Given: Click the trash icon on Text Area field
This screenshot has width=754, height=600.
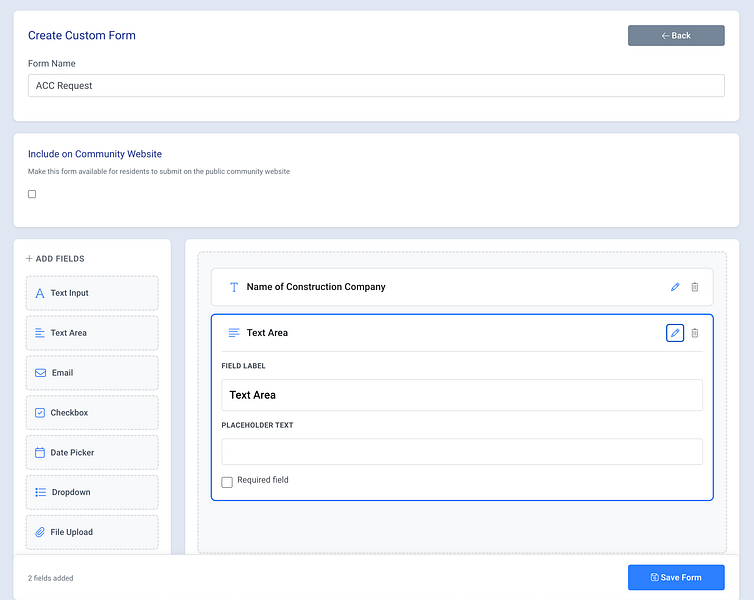Looking at the screenshot, I should 695,333.
